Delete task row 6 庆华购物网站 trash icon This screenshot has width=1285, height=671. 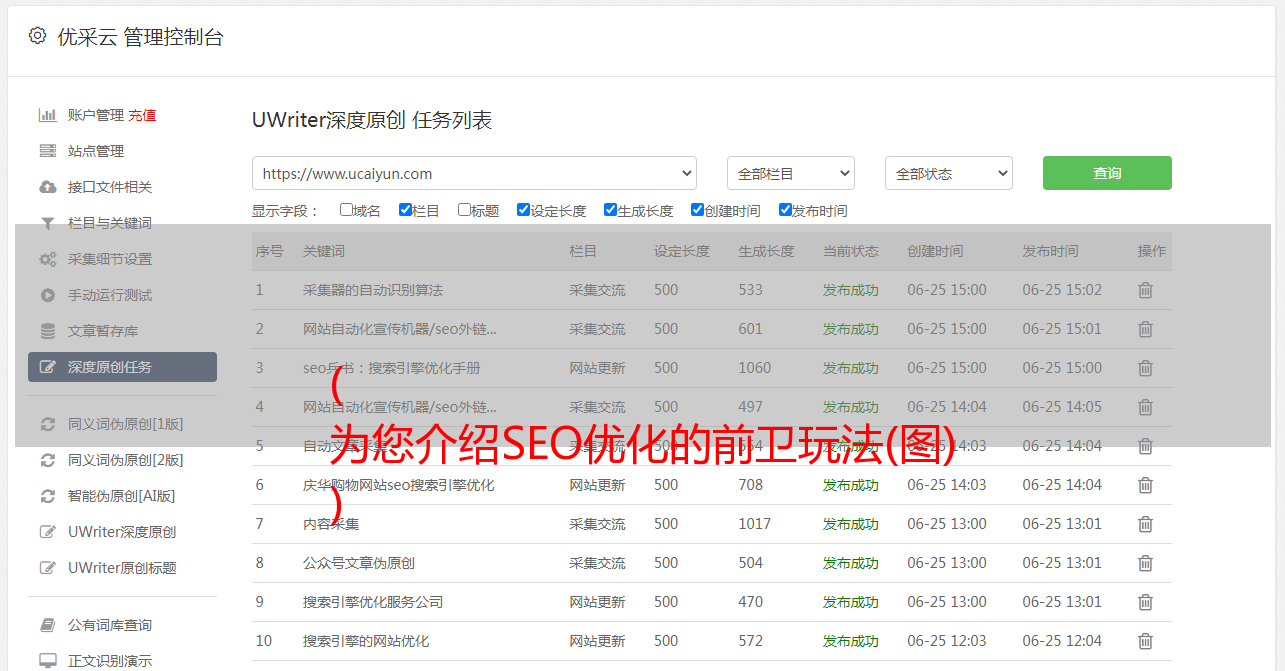point(1145,485)
